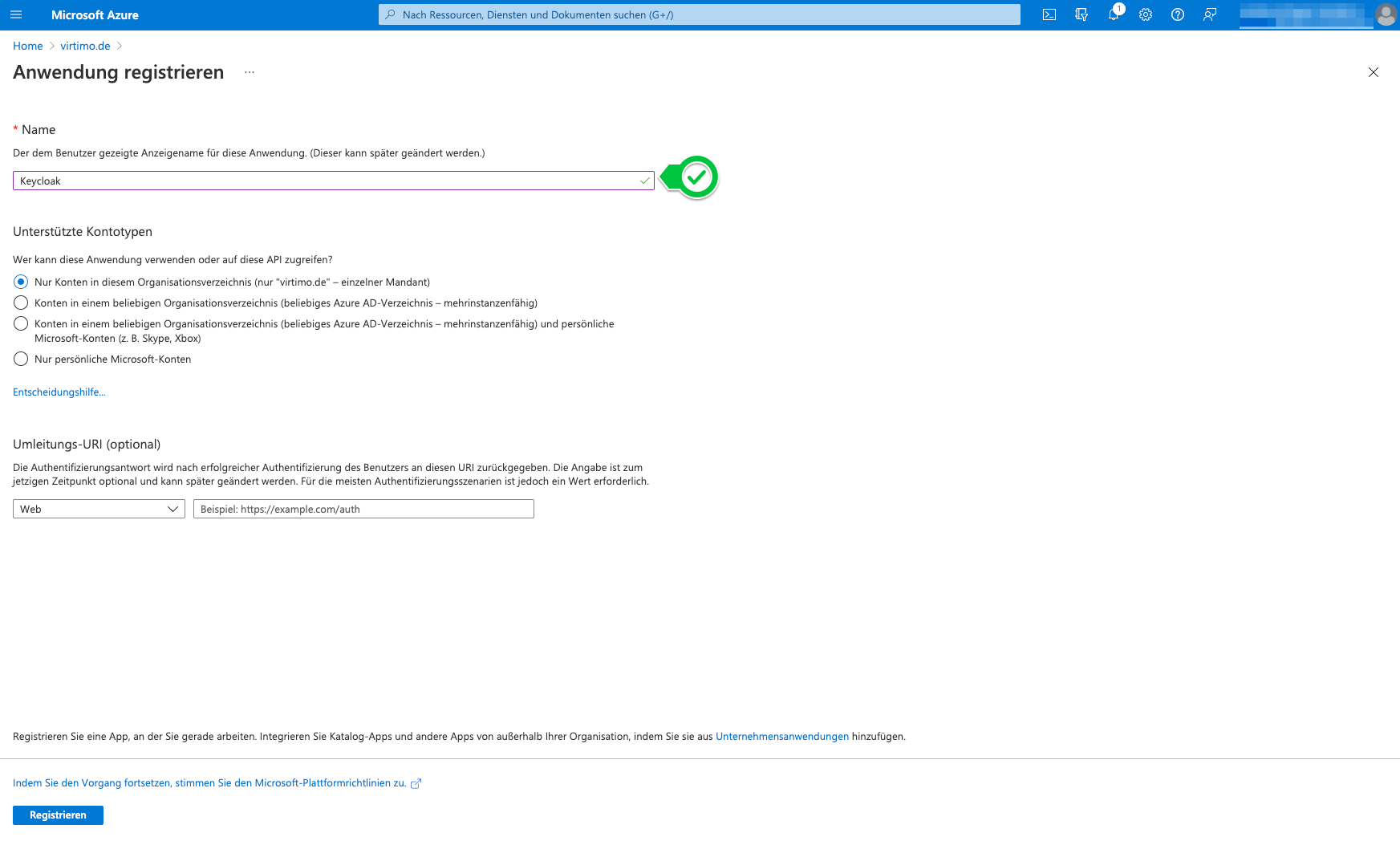
Task: Click the Microsoft Azure logo
Action: pyautogui.click(x=95, y=14)
